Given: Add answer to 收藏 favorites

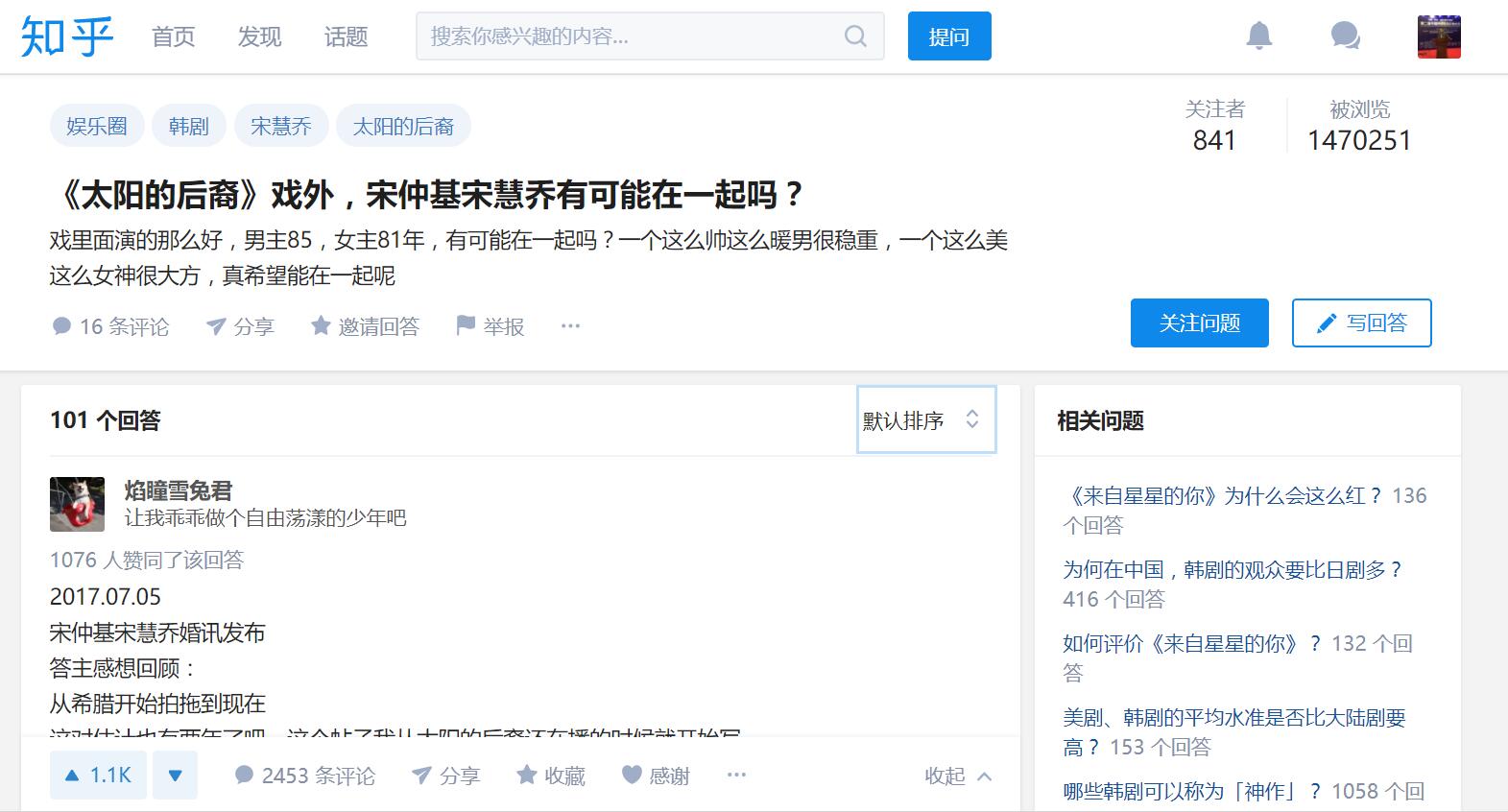Looking at the screenshot, I should click(551, 776).
